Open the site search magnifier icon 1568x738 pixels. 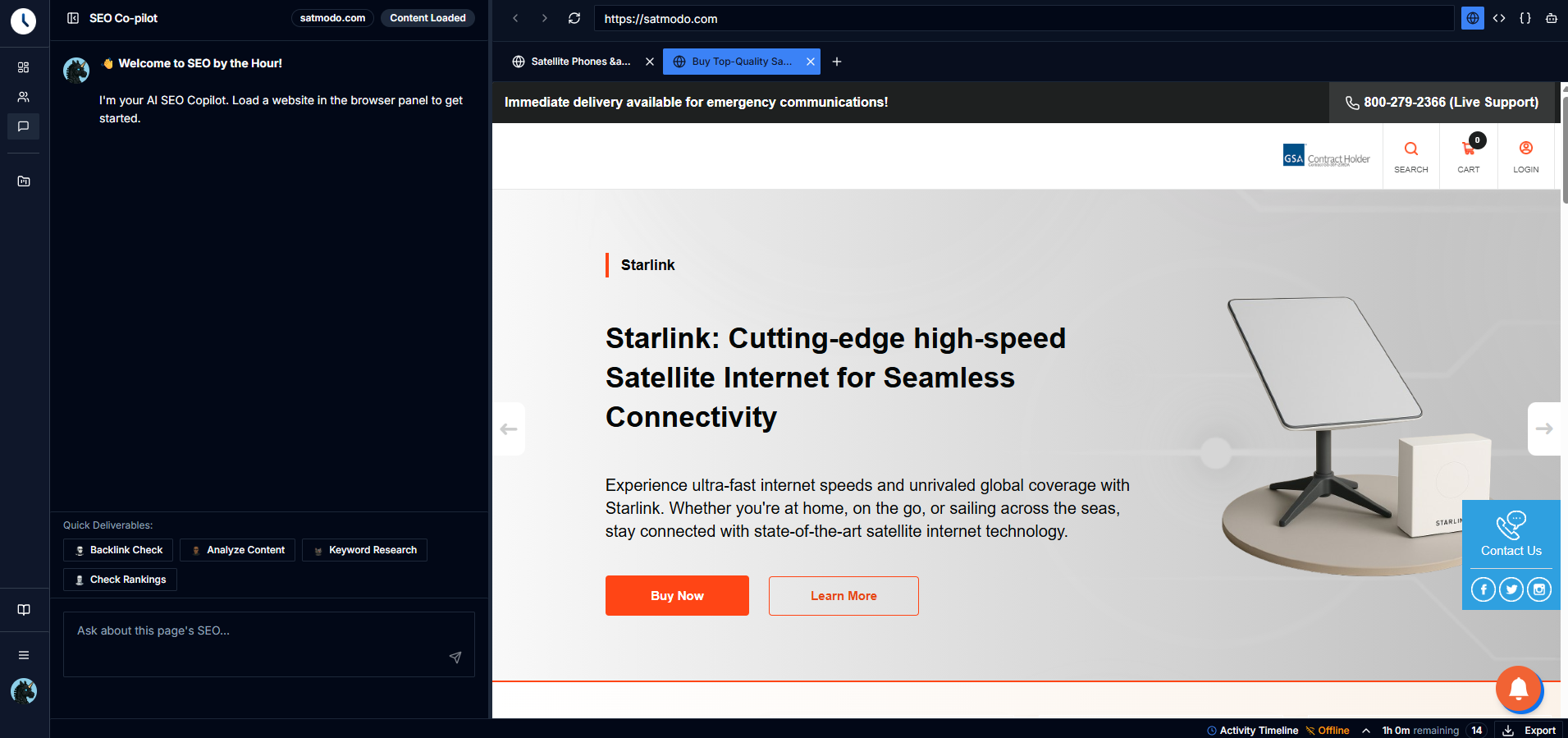click(1410, 149)
